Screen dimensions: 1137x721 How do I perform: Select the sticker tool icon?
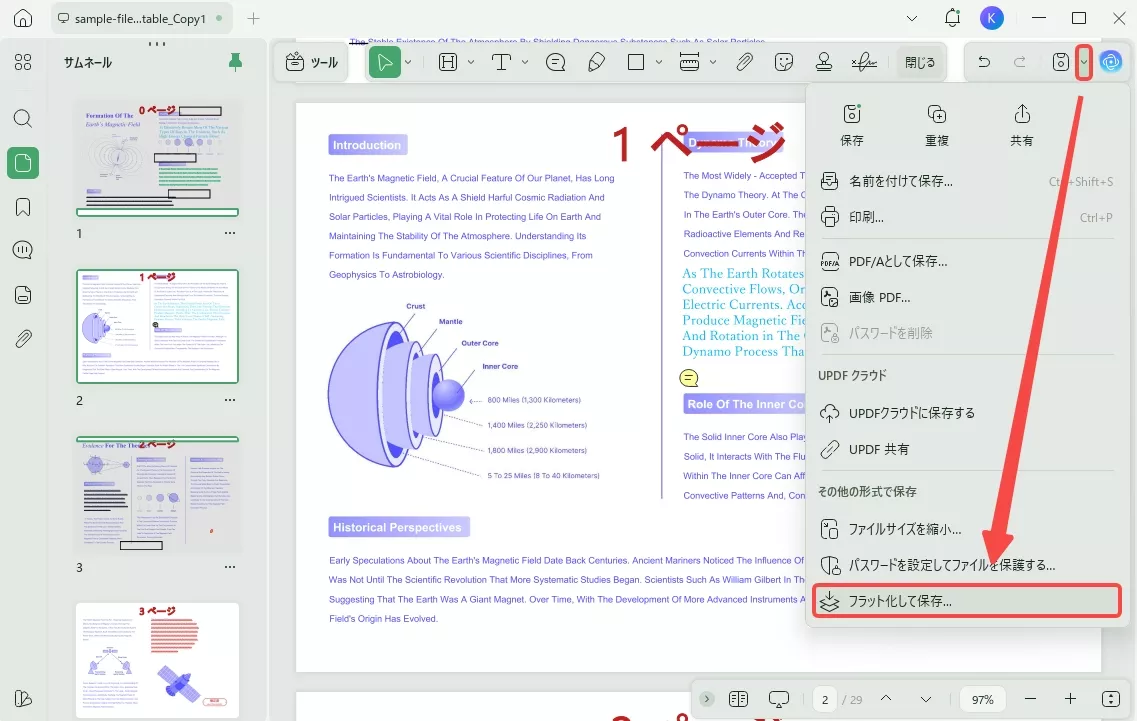point(784,62)
